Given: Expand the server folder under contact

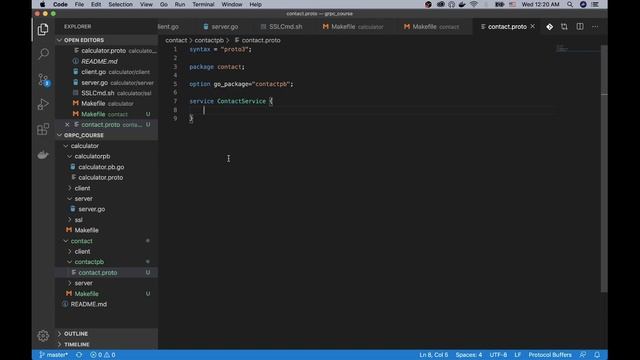Looking at the screenshot, I should click(x=70, y=283).
